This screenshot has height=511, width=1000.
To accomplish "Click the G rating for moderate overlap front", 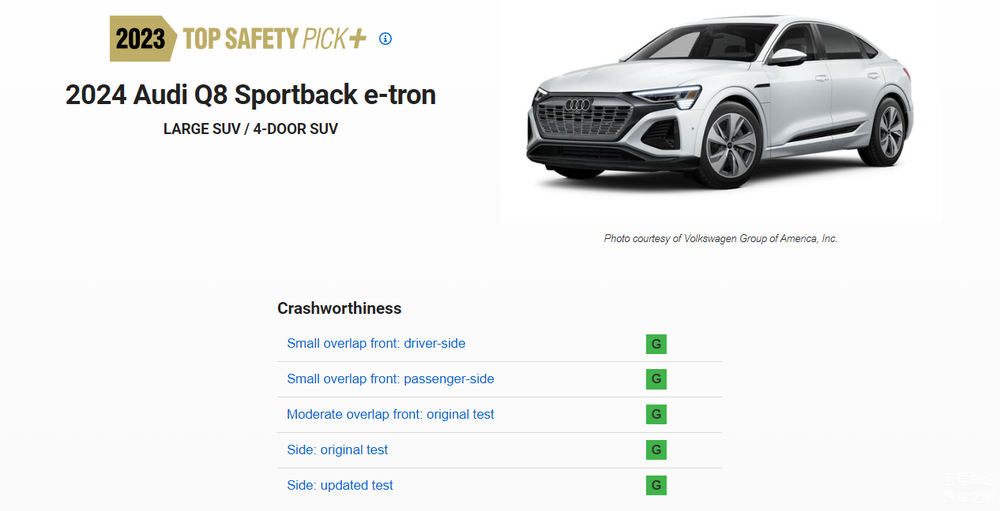I will (656, 414).
